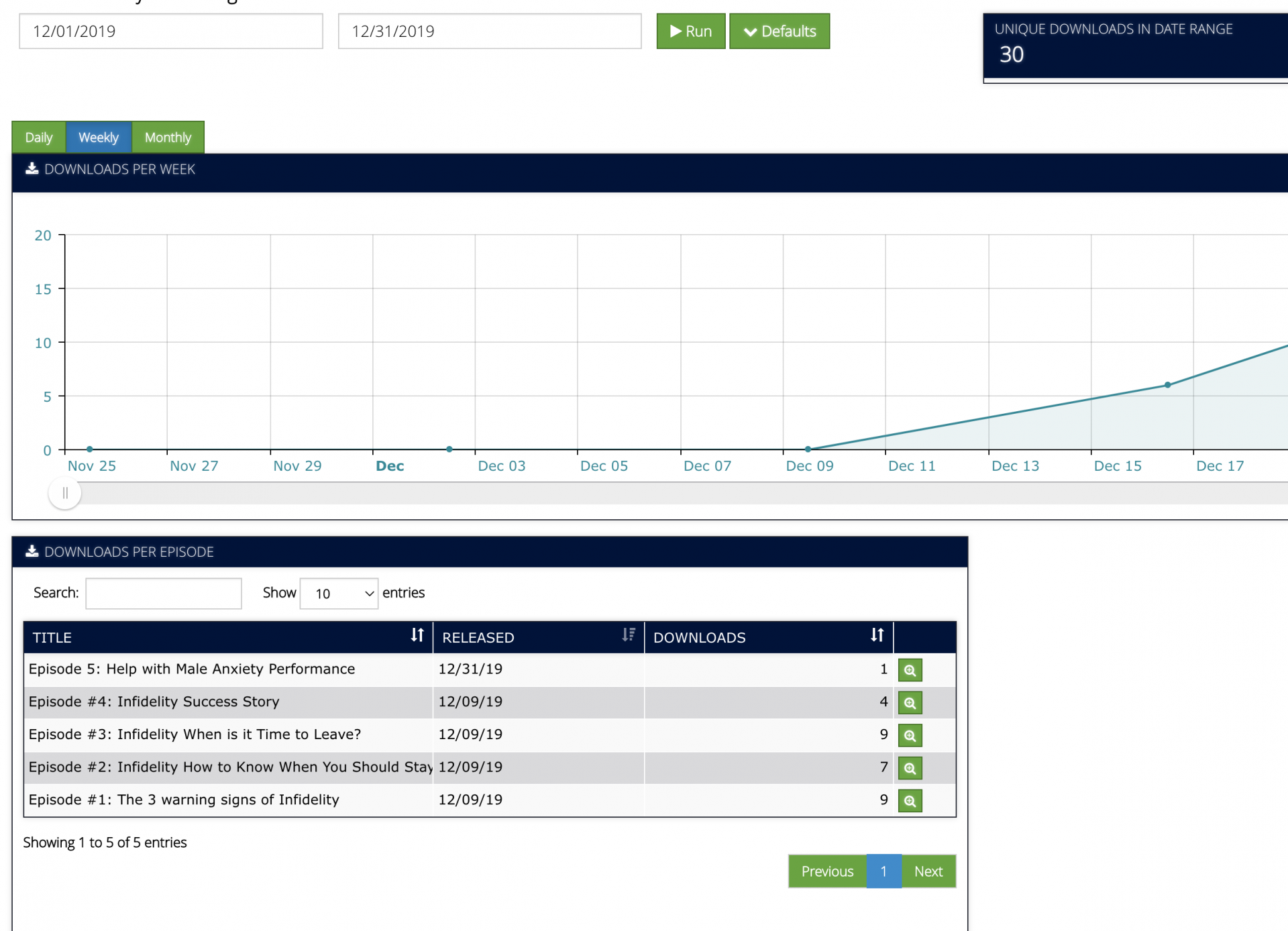Image resolution: width=1288 pixels, height=931 pixels.
Task: Click magnifier icon for Episode 5 row
Action: pyautogui.click(x=910, y=670)
